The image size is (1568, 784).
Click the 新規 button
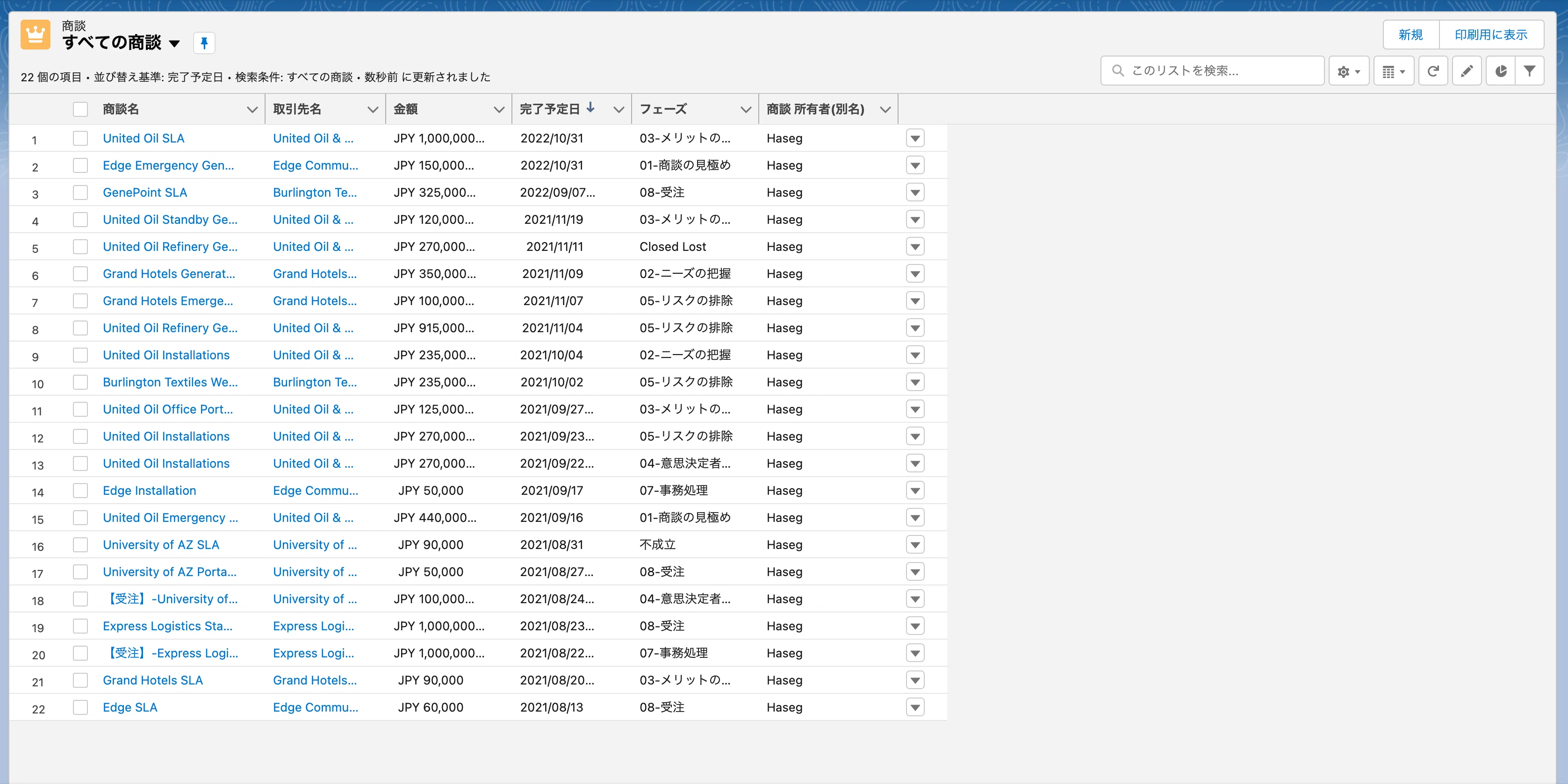click(1410, 35)
